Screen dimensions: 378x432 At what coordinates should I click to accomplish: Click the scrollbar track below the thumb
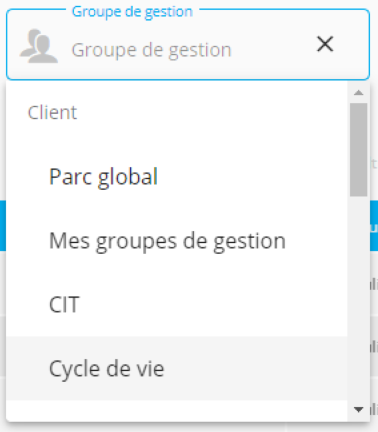(x=359, y=299)
